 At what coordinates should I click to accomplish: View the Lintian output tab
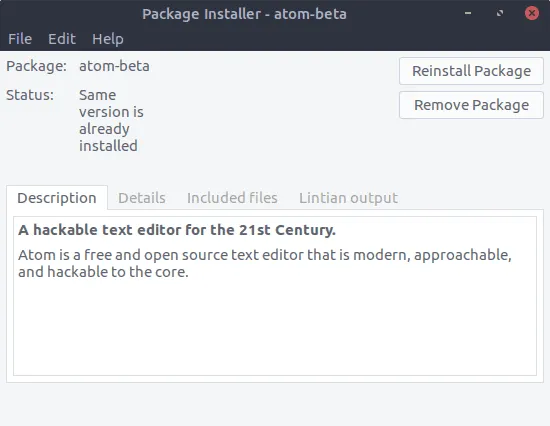click(x=348, y=198)
